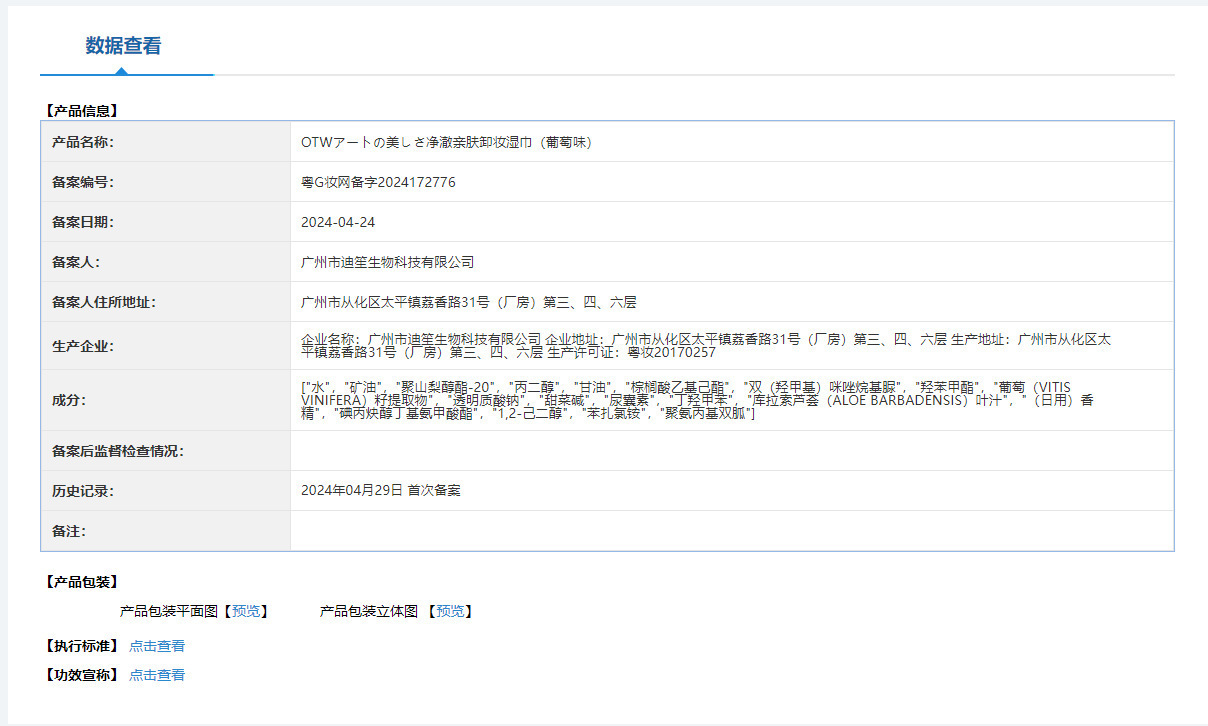1208x726 pixels.
Task: Click the 生产企业 label cell
Action: pyautogui.click(x=166, y=346)
